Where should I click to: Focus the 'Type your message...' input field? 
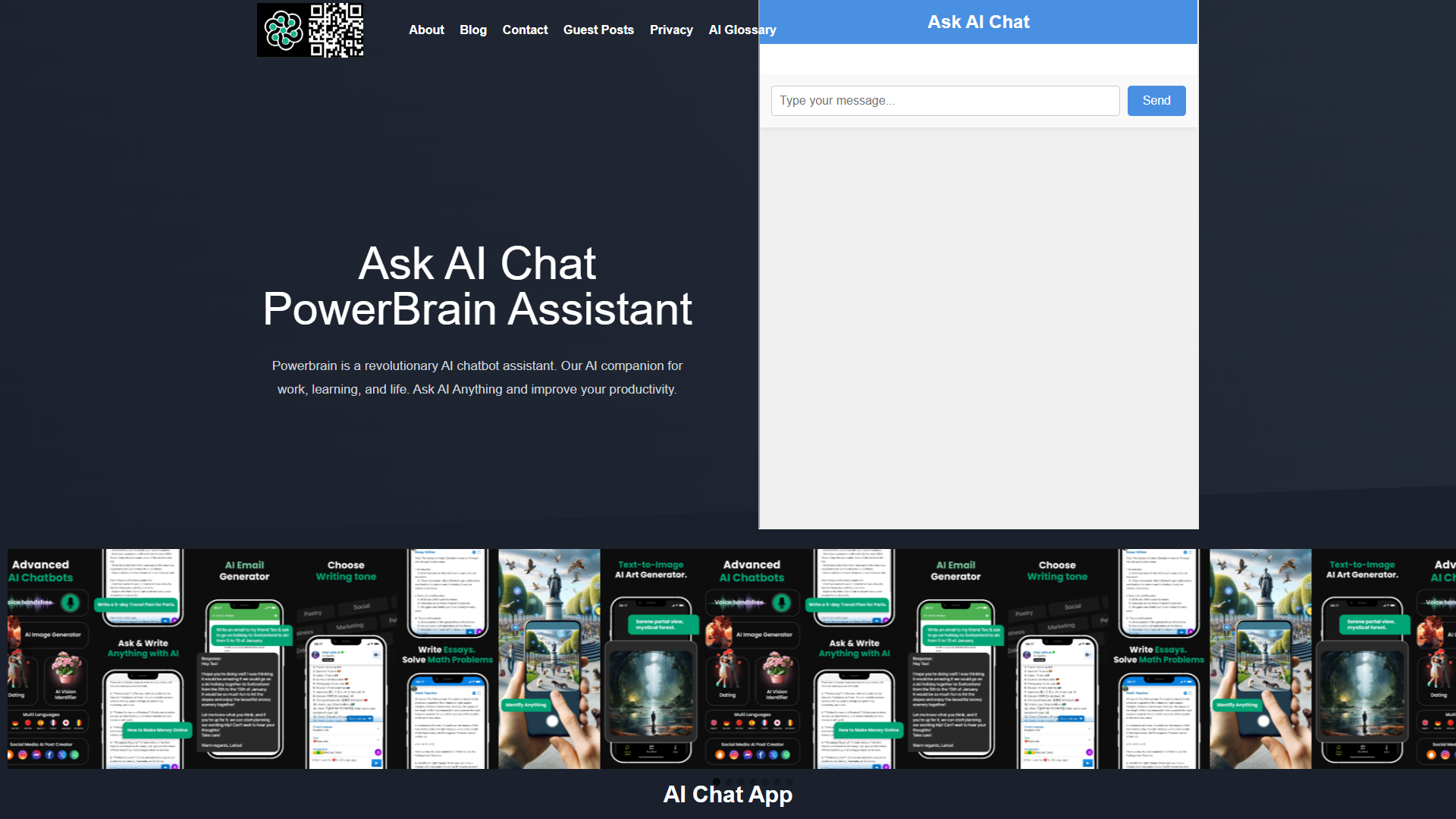[x=945, y=101]
